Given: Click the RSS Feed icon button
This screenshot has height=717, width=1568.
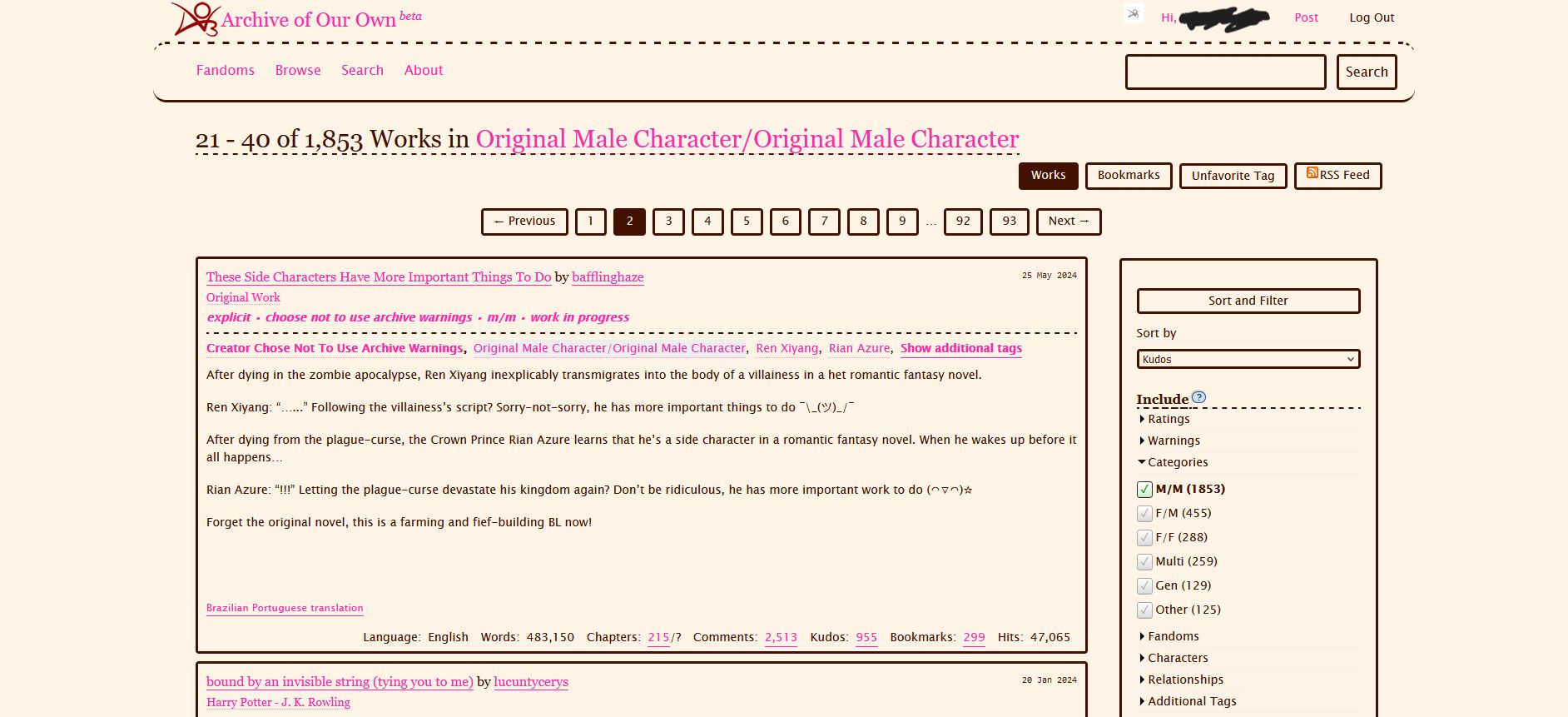Looking at the screenshot, I should point(1337,175).
